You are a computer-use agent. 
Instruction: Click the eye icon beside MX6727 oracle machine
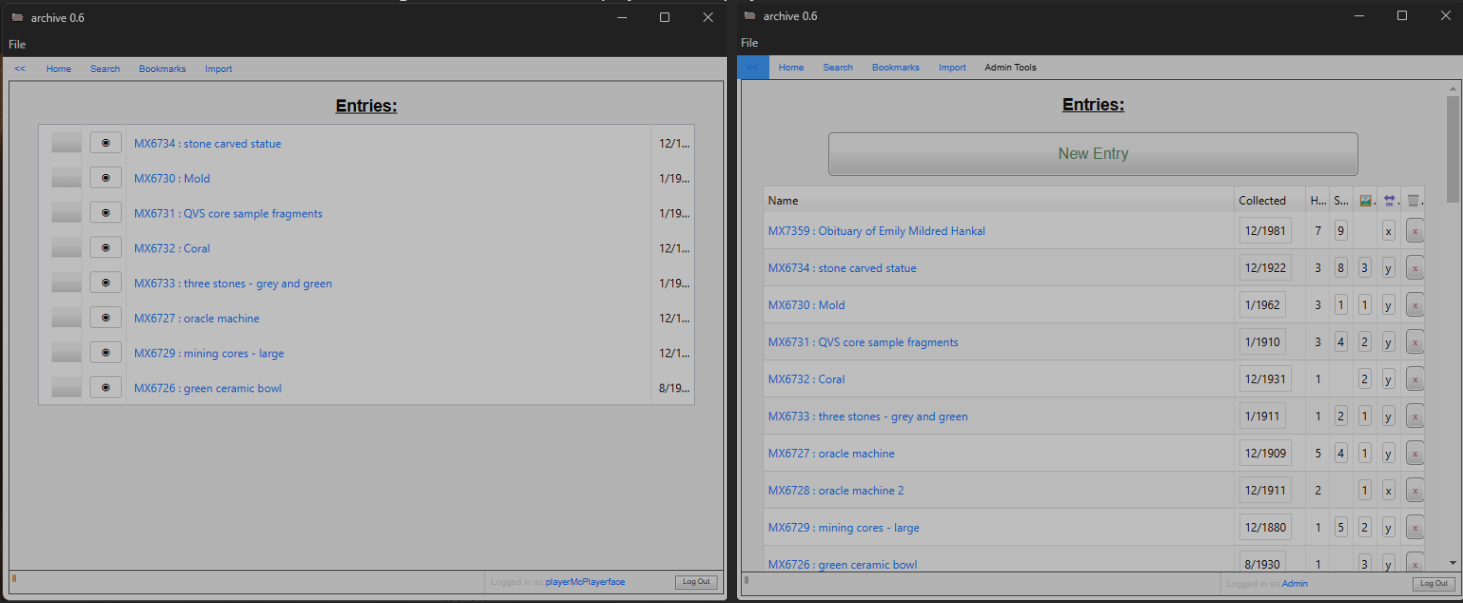click(x=105, y=317)
